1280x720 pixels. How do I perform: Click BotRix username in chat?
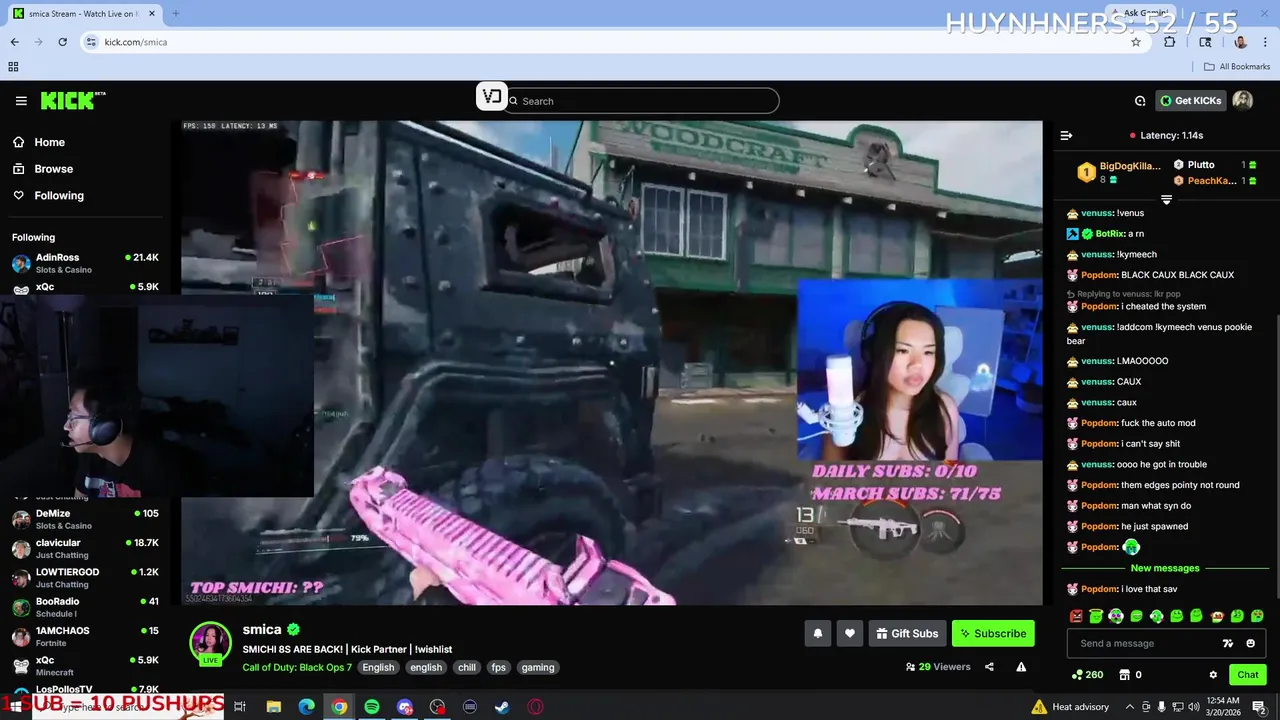pos(1110,234)
